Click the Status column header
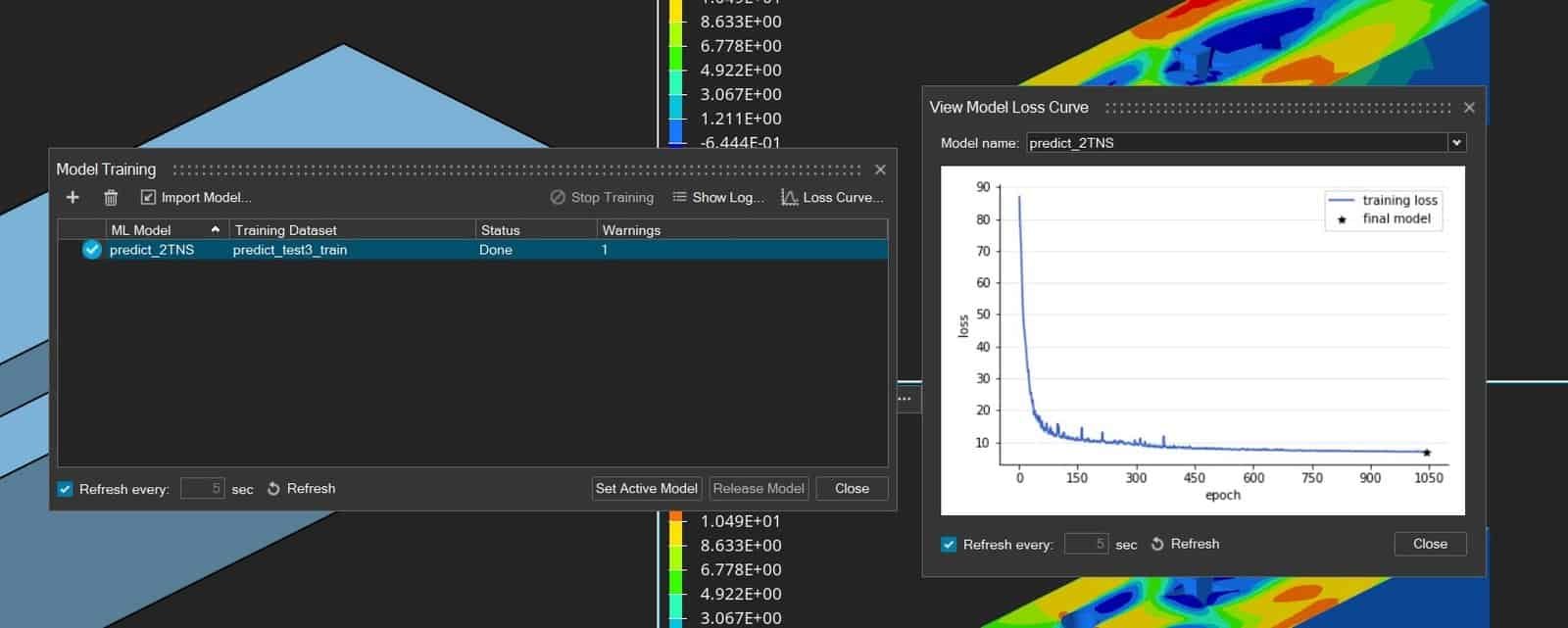 coord(535,230)
